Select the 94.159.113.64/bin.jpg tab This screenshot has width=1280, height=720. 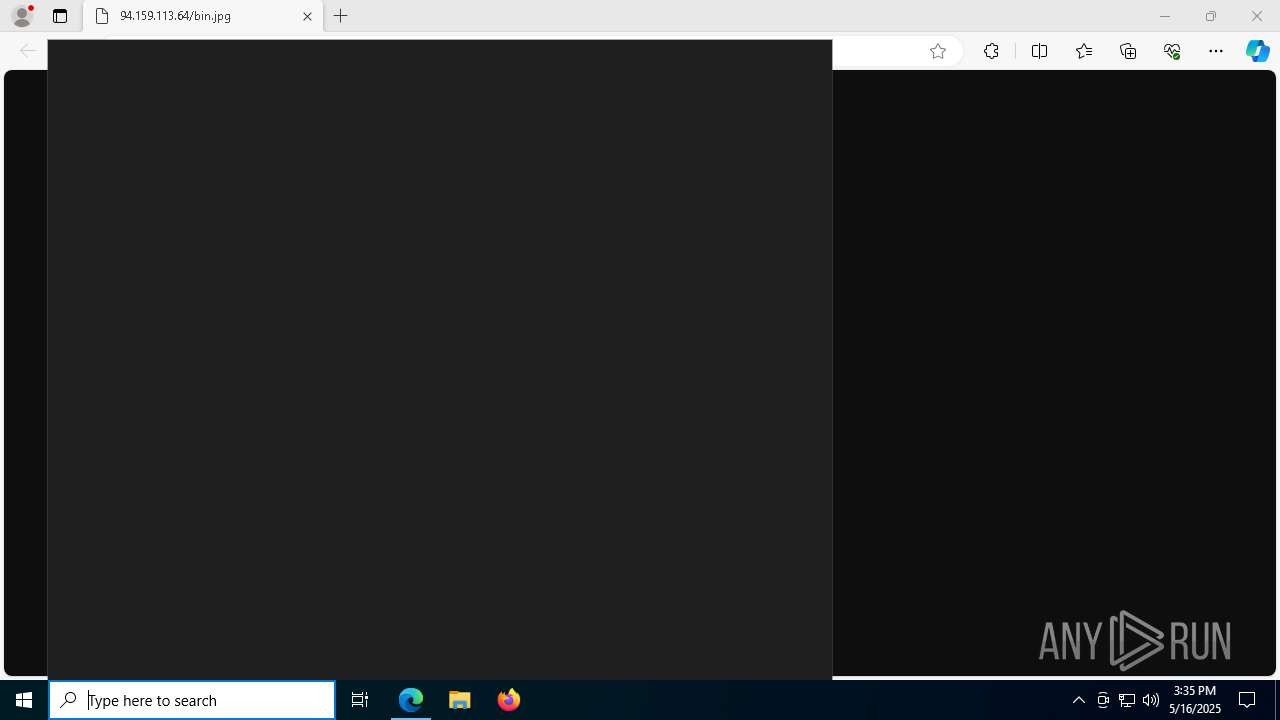click(203, 16)
